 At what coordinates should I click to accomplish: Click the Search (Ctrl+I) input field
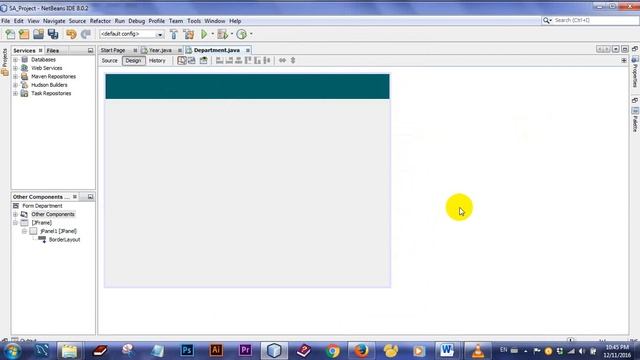tap(594, 20)
